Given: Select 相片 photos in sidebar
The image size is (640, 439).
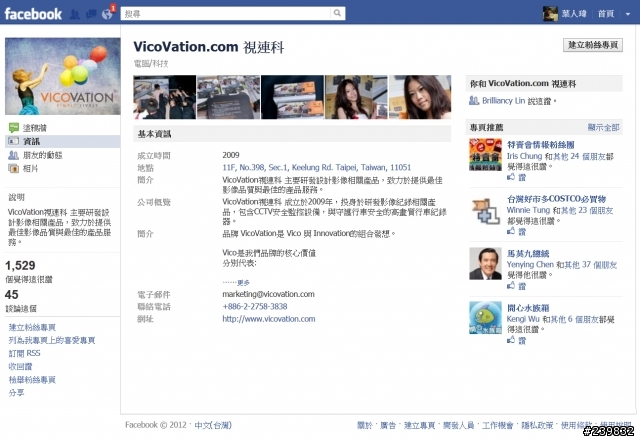Looking at the screenshot, I should (x=31, y=168).
